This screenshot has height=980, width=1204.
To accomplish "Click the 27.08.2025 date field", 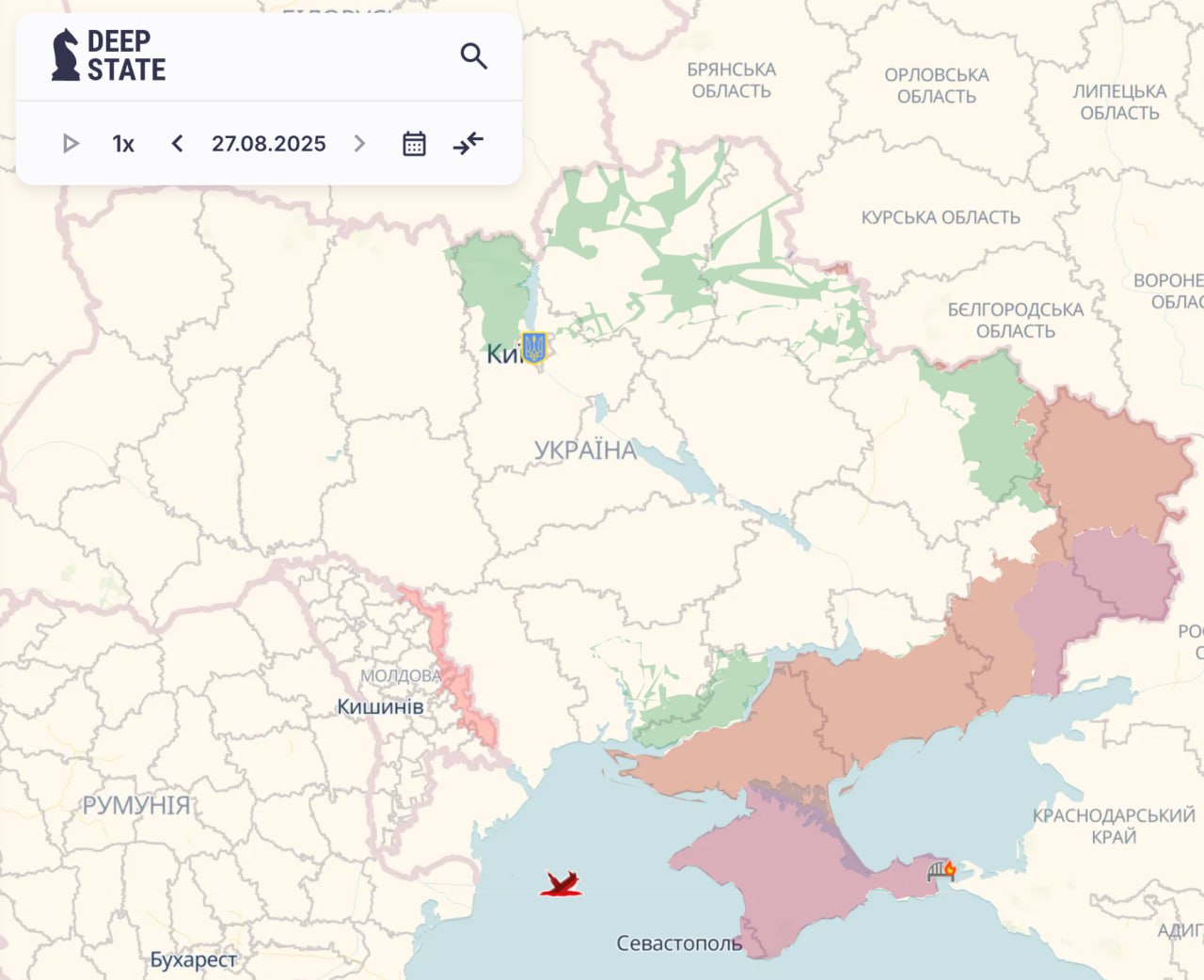I will click(x=268, y=144).
